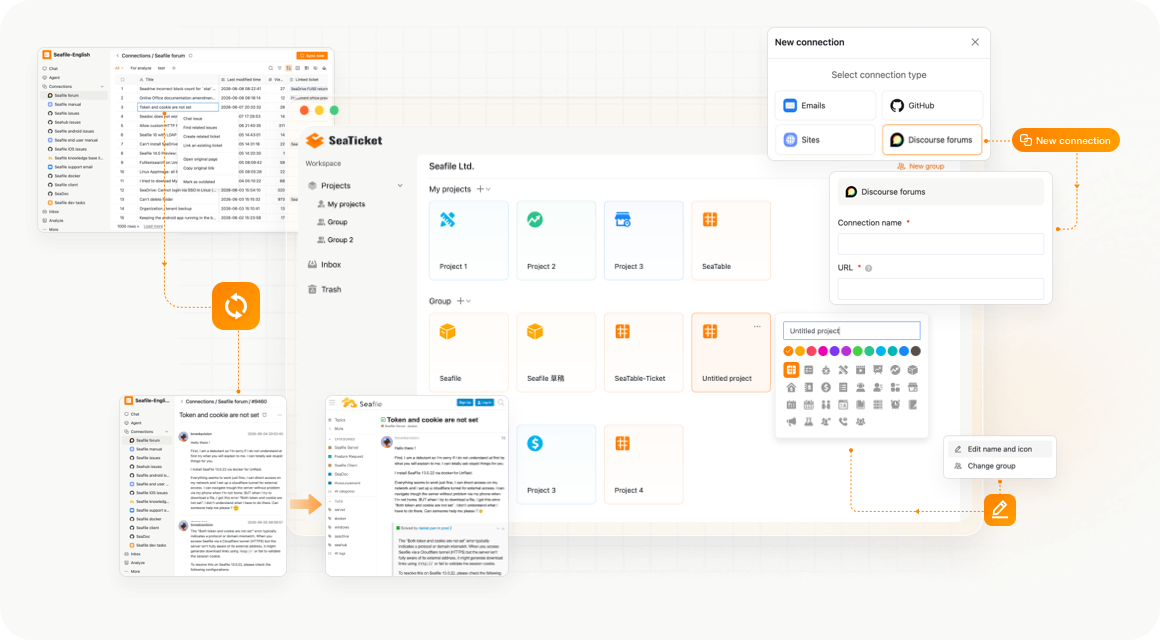Image resolution: width=1160 pixels, height=640 pixels.
Task: Click the Sign Up button on Seafile forum
Action: coord(465,402)
